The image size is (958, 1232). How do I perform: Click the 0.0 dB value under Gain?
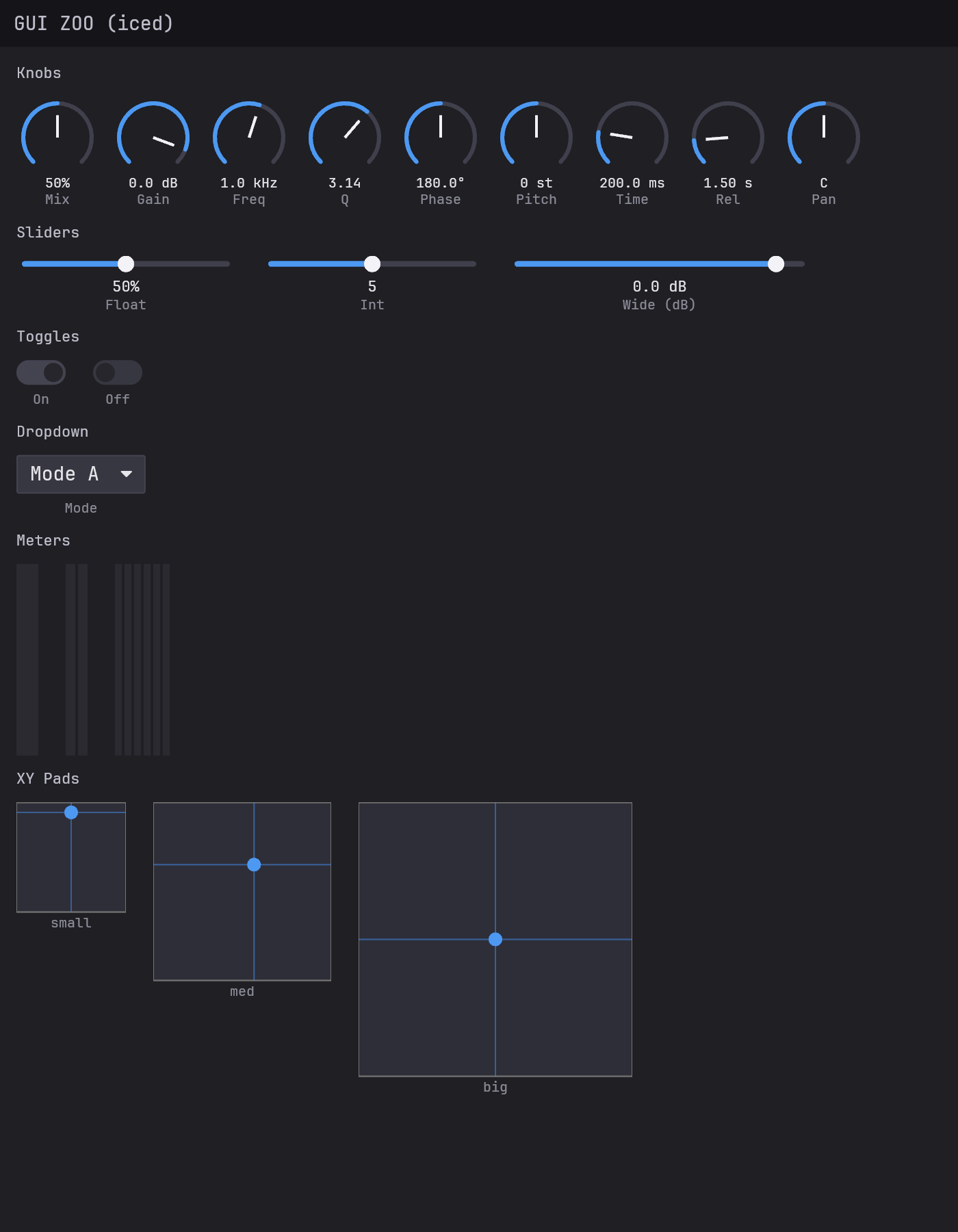tap(153, 183)
